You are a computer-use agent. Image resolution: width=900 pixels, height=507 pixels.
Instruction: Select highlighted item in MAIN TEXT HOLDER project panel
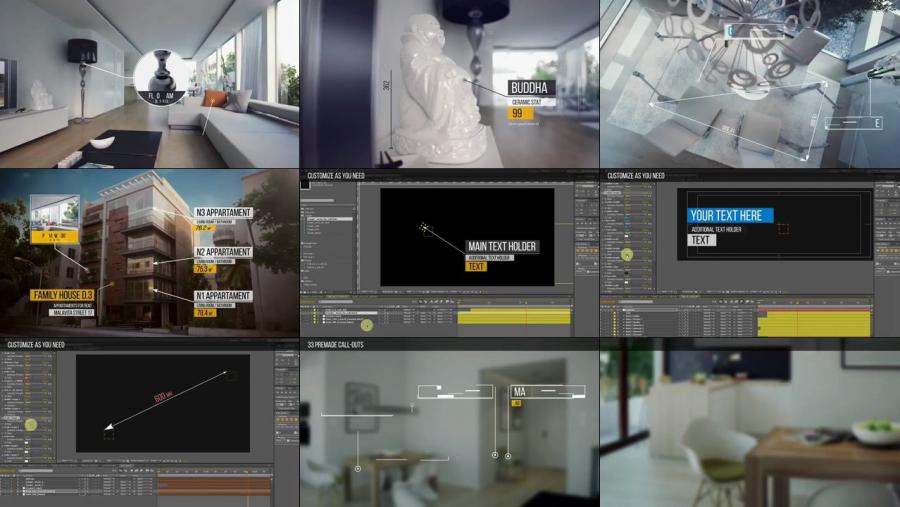(x=330, y=217)
